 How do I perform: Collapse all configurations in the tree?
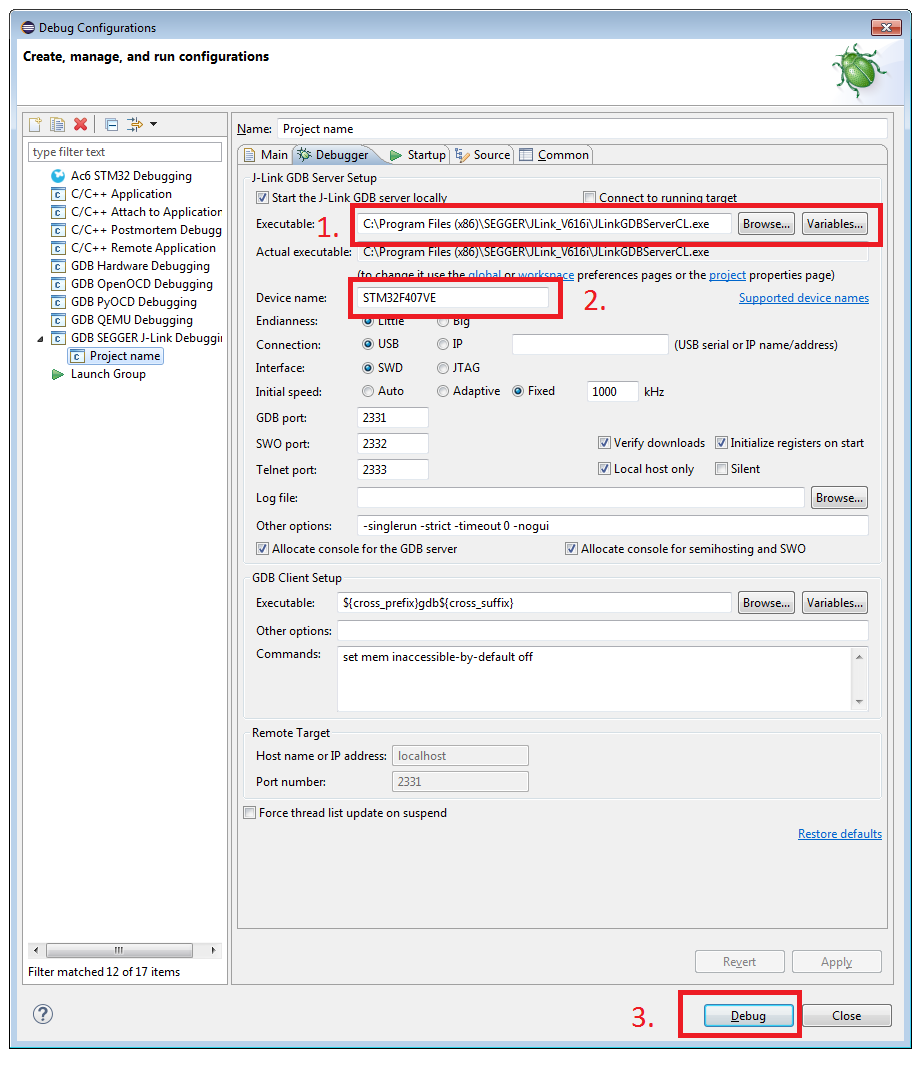(111, 124)
